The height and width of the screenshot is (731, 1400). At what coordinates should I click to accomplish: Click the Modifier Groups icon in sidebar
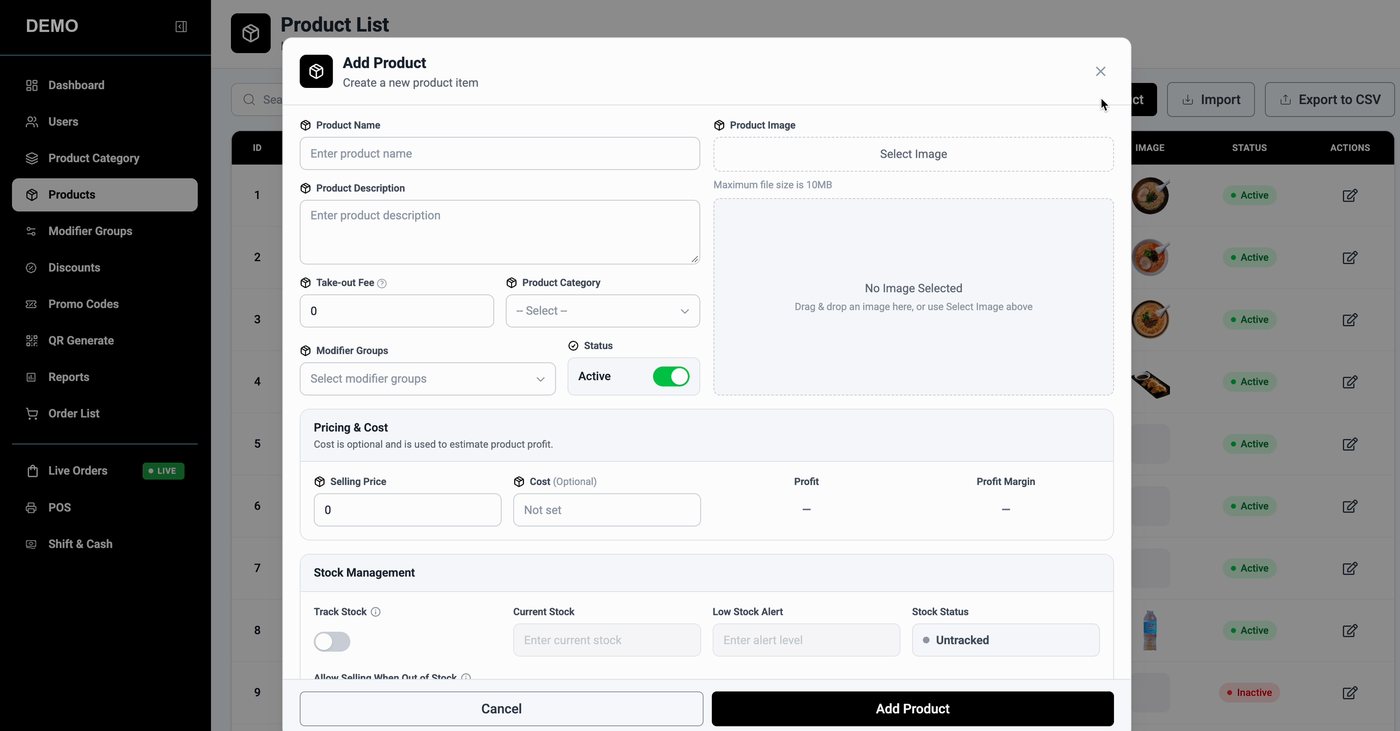pyautogui.click(x=32, y=231)
